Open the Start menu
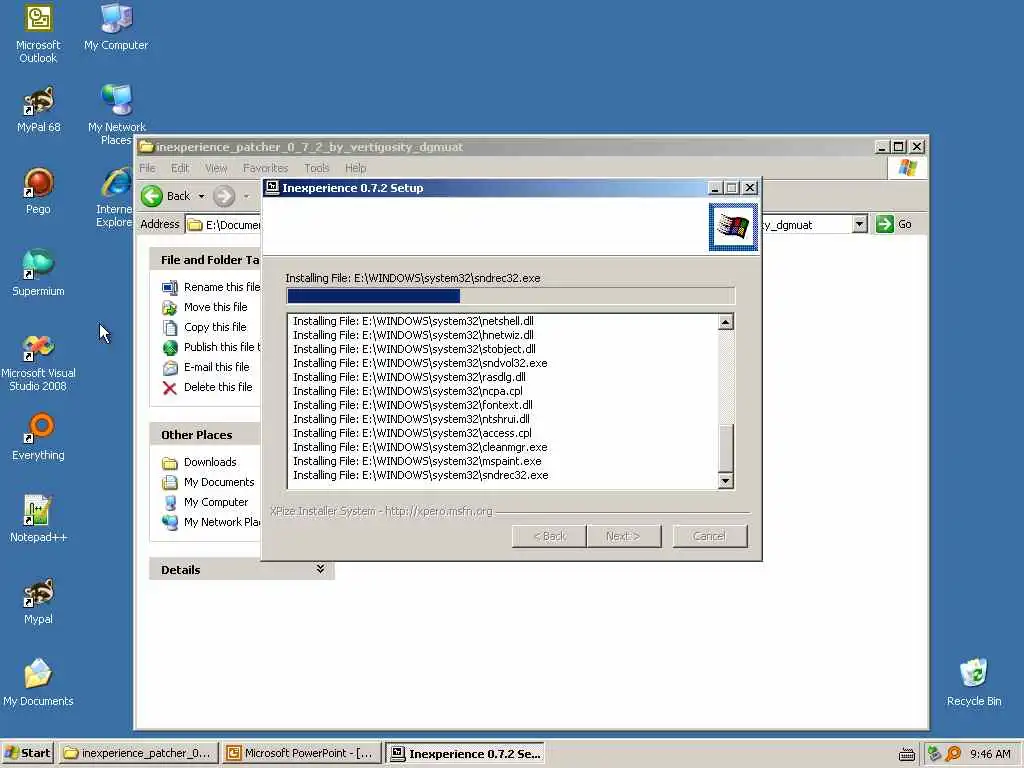1024x768 pixels. pos(27,754)
